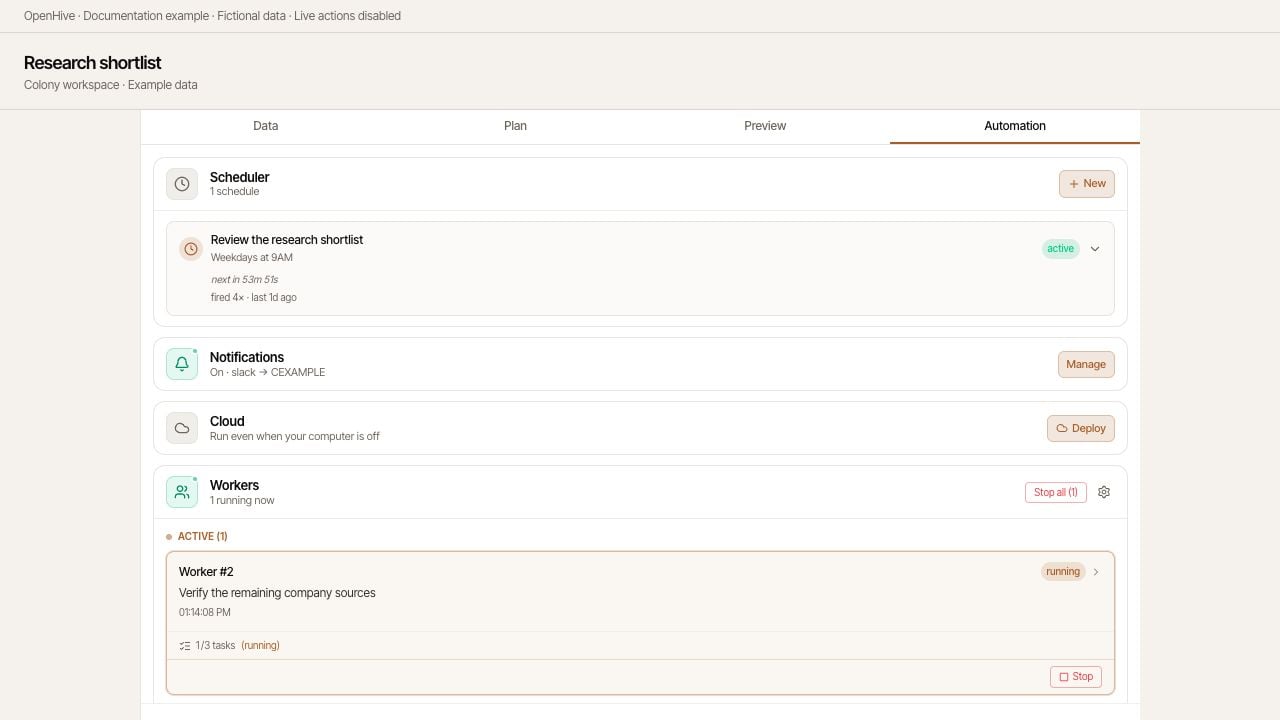Click the 01:14:08 PM timestamp
This screenshot has width=1280, height=720.
click(205, 613)
